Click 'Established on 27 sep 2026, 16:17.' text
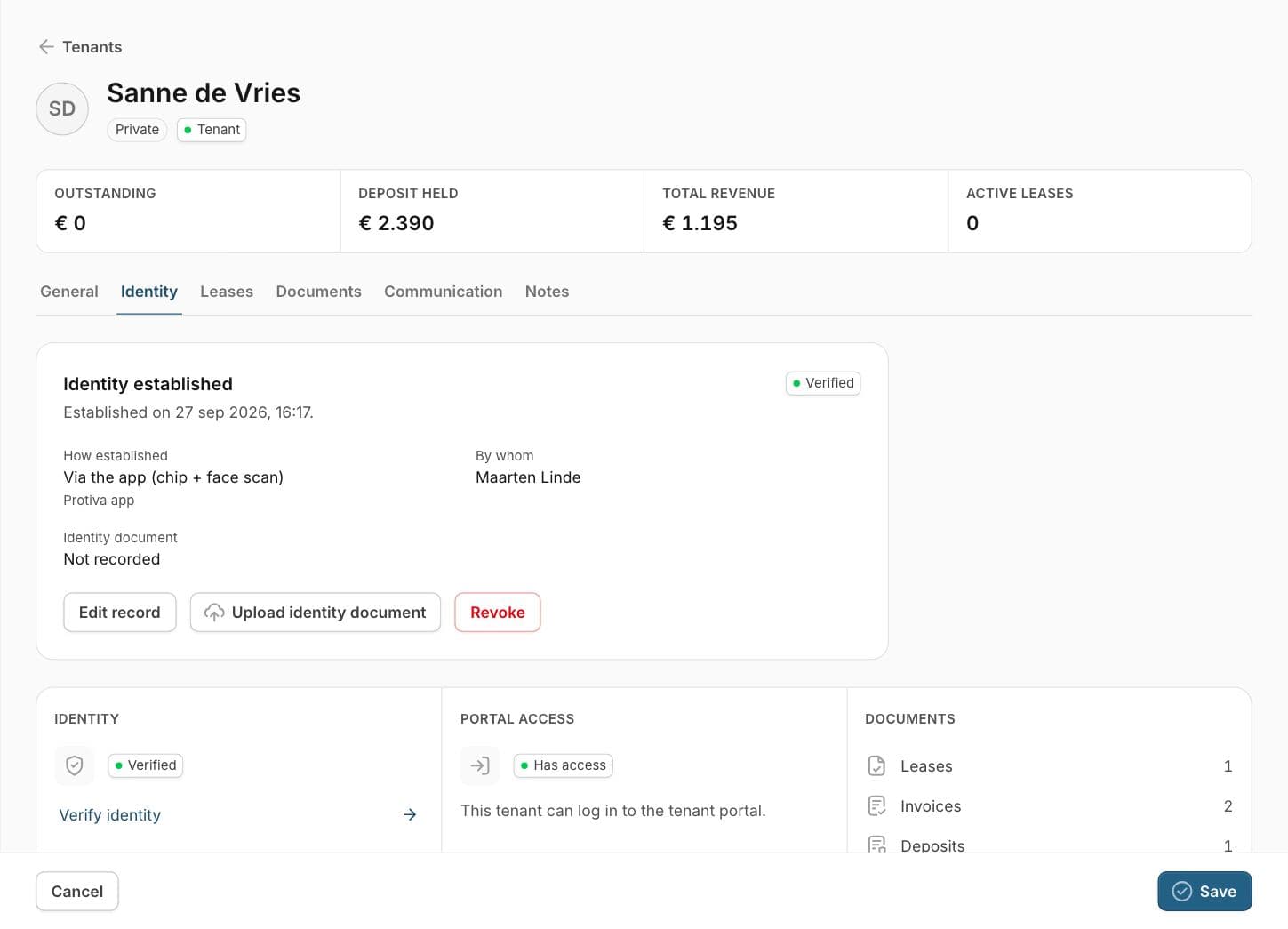This screenshot has height=929, width=1288. [188, 412]
